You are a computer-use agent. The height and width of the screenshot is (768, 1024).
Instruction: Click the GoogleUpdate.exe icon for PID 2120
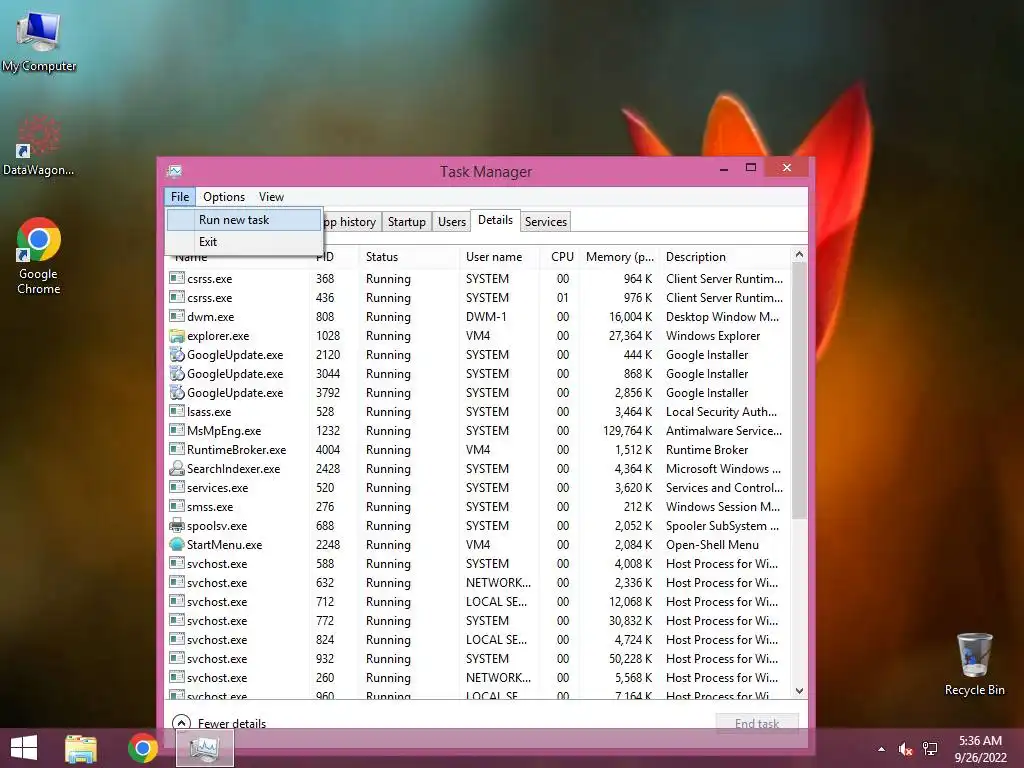[x=176, y=355]
